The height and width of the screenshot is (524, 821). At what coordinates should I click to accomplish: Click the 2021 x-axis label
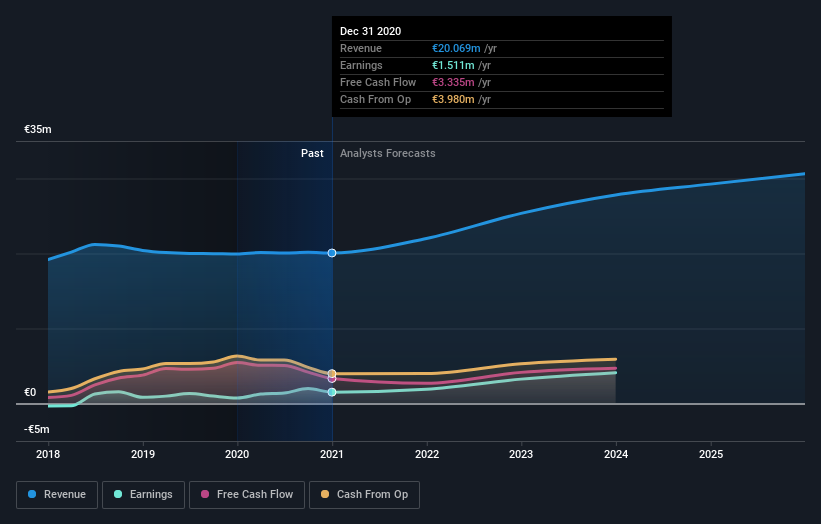[x=332, y=454]
